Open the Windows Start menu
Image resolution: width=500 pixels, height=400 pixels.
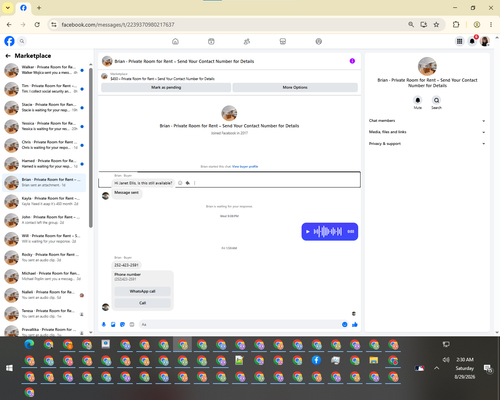pos(9,368)
